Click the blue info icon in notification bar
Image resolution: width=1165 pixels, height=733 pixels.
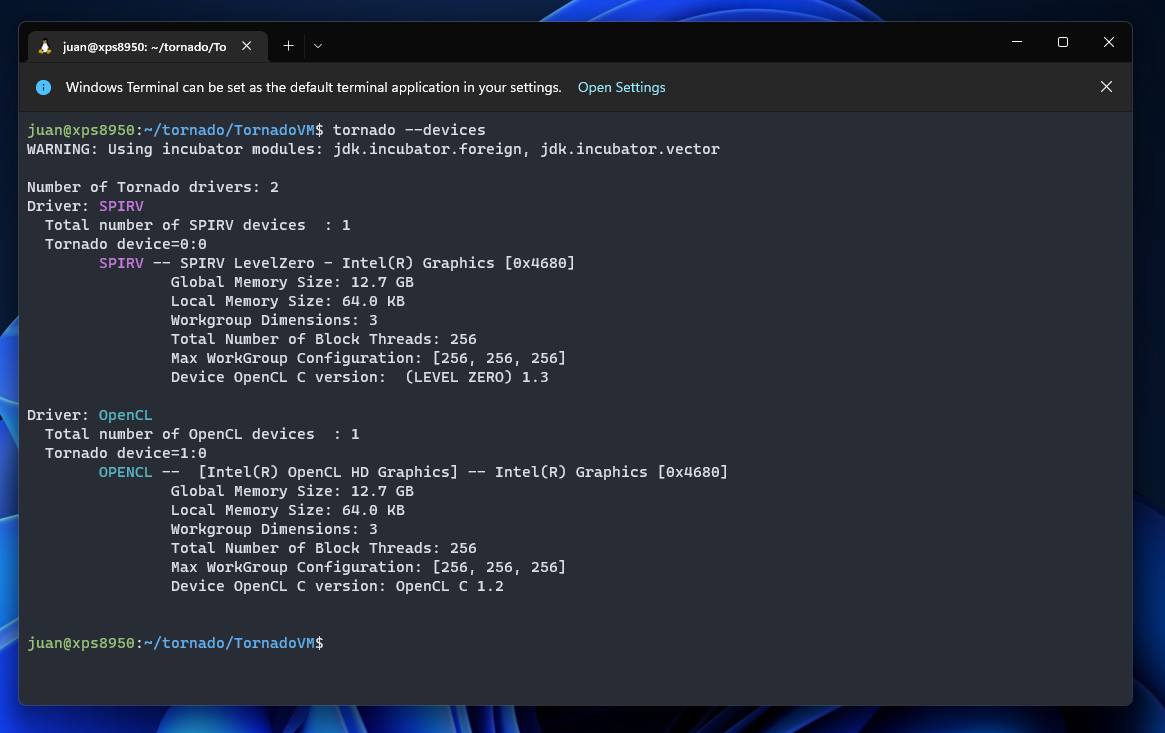pos(44,88)
